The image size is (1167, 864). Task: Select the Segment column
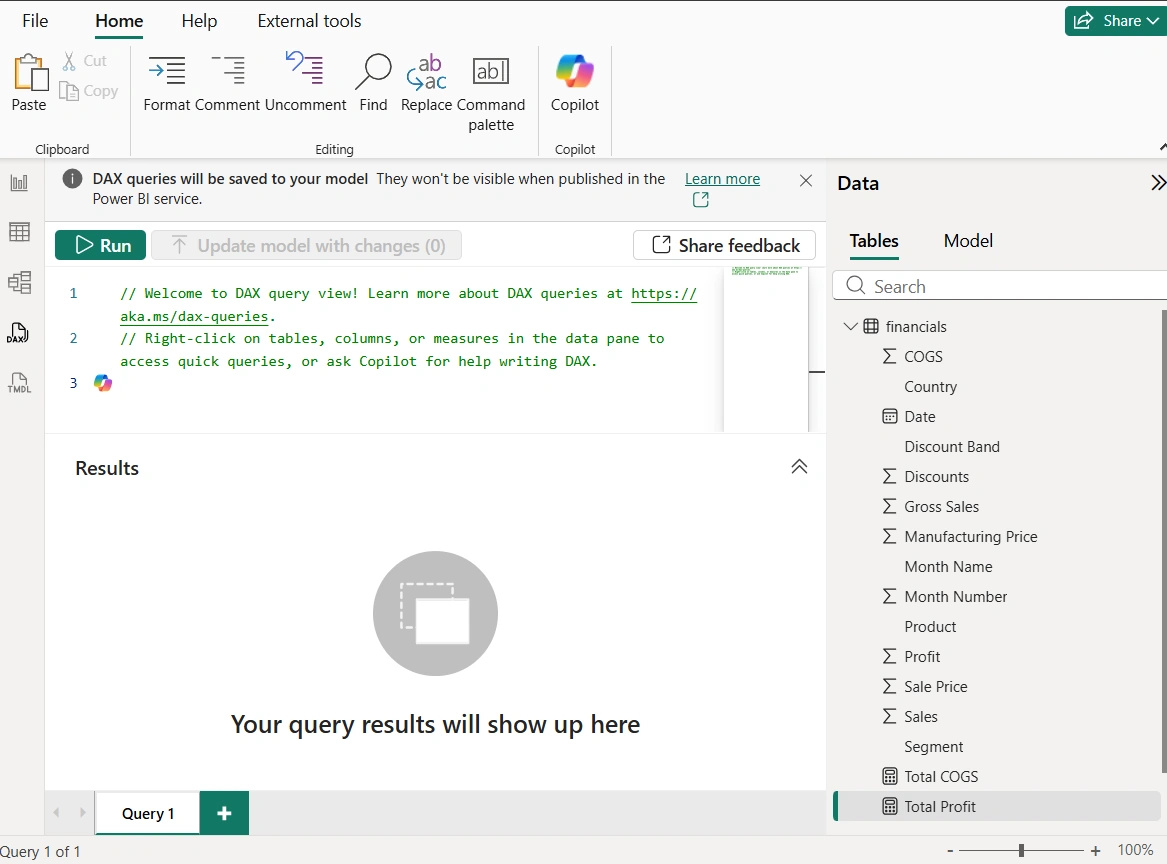pyautogui.click(x=933, y=746)
